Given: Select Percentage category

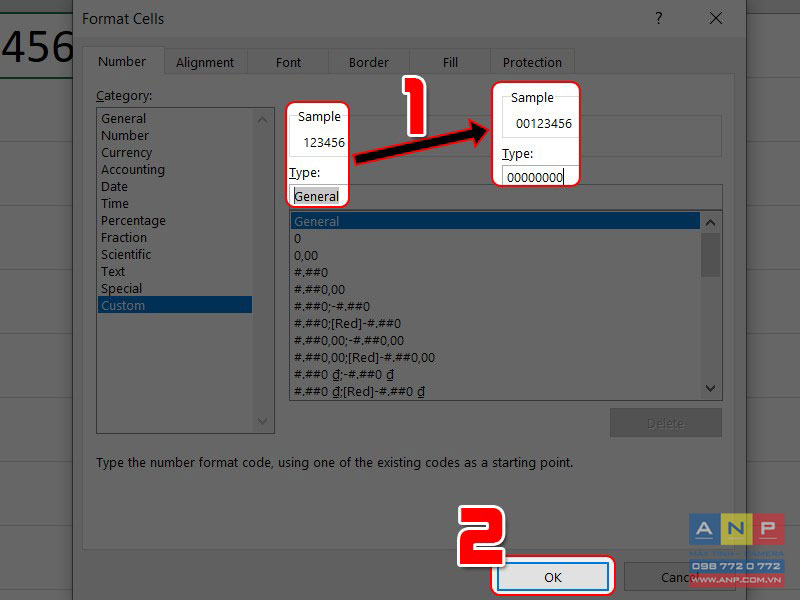Looking at the screenshot, I should click(174, 220).
